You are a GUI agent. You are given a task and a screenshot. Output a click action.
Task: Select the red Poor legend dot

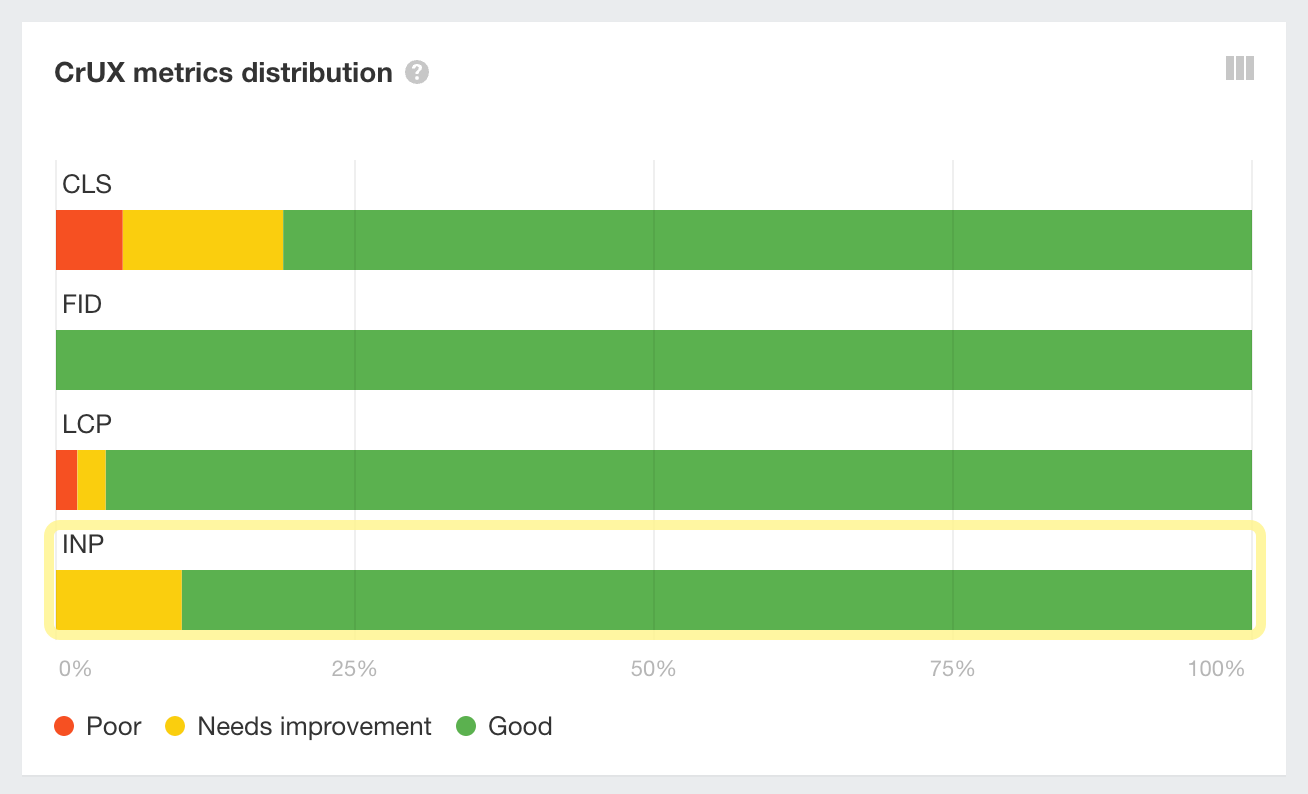tap(63, 726)
